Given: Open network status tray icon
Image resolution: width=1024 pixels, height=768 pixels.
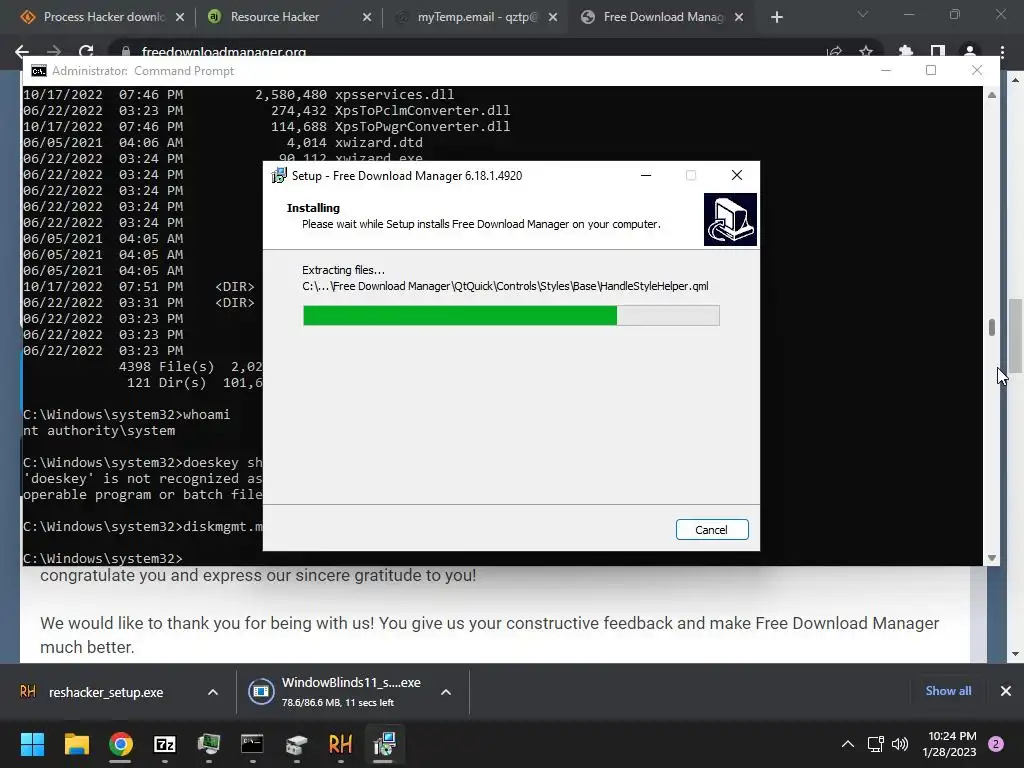Looking at the screenshot, I should pos(875,744).
